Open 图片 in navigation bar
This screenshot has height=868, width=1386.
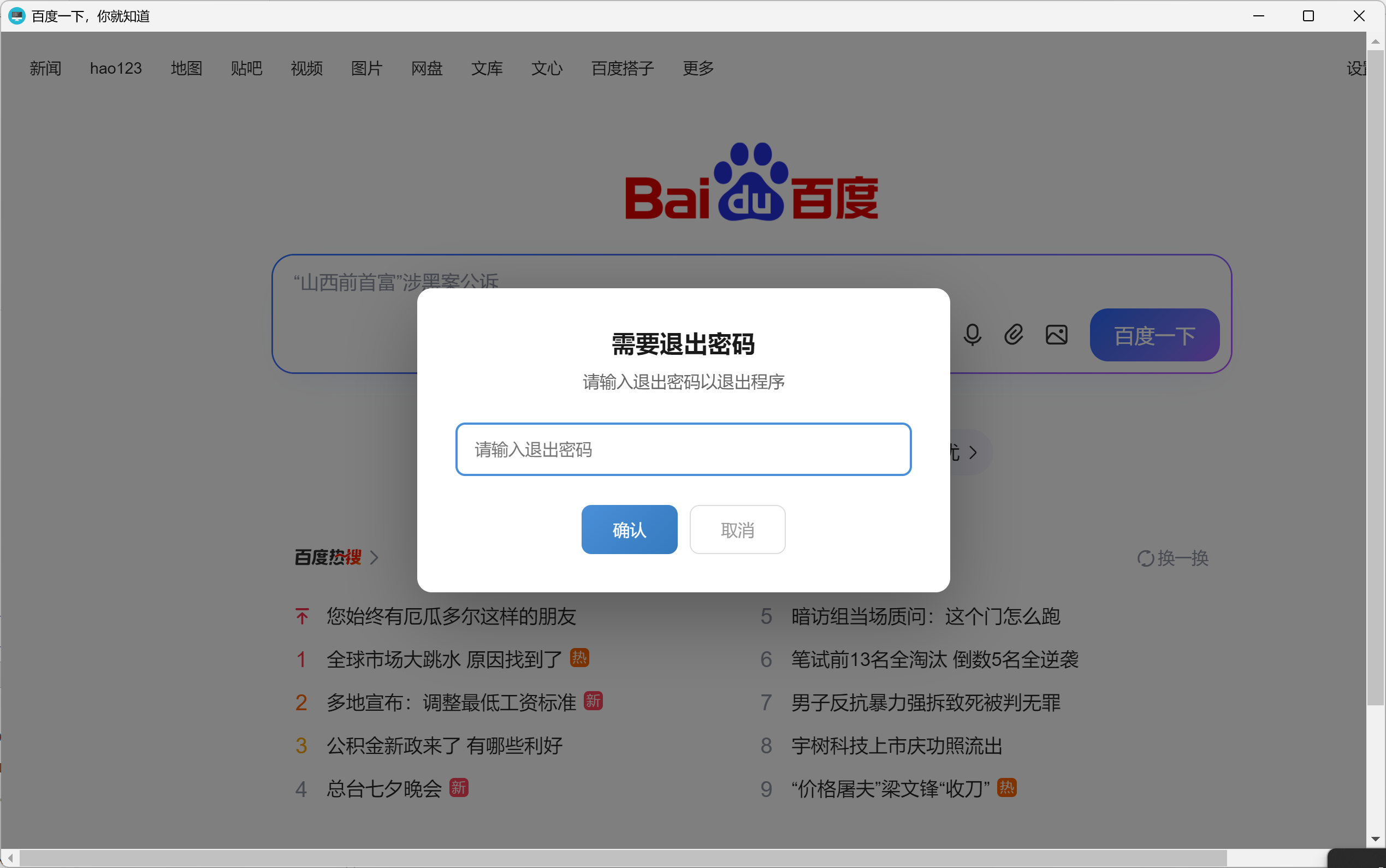[367, 68]
